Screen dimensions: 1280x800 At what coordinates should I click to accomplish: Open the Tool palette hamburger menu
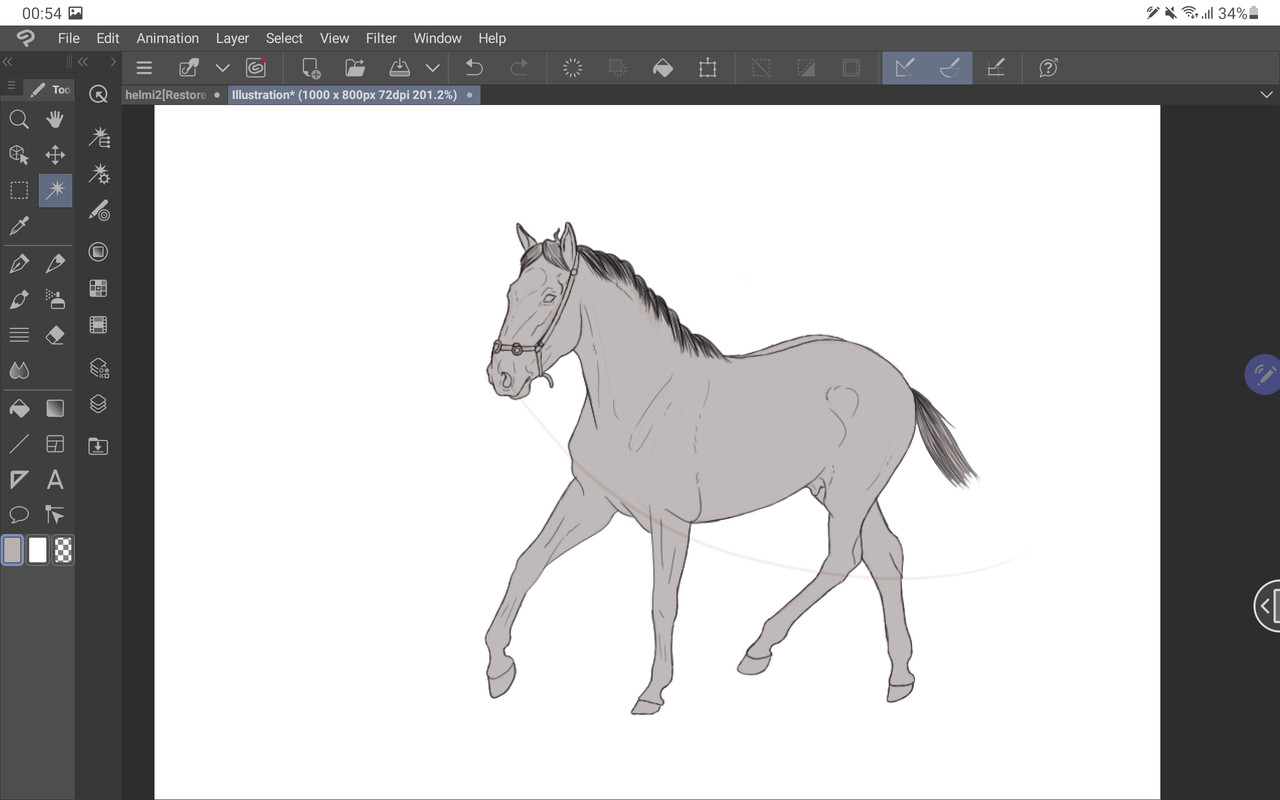click(x=11, y=87)
